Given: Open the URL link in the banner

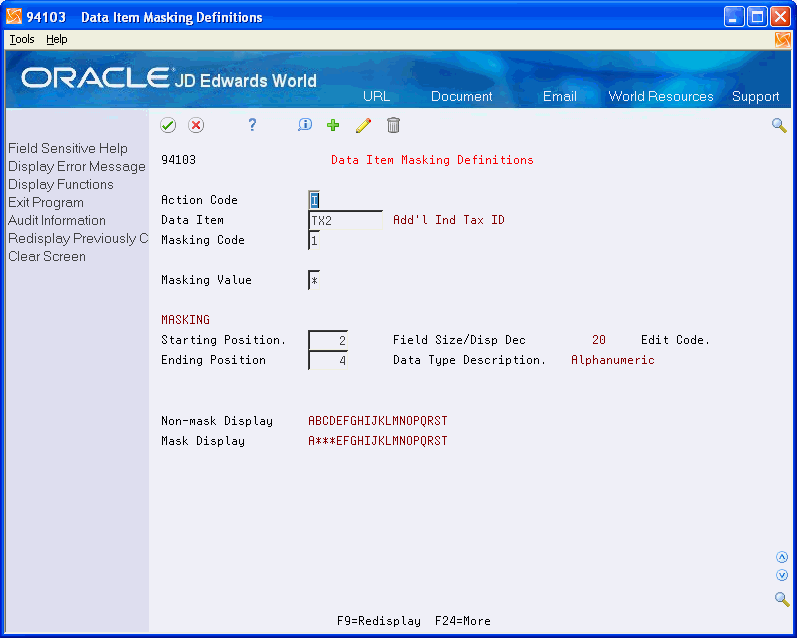Looking at the screenshot, I should 376,96.
